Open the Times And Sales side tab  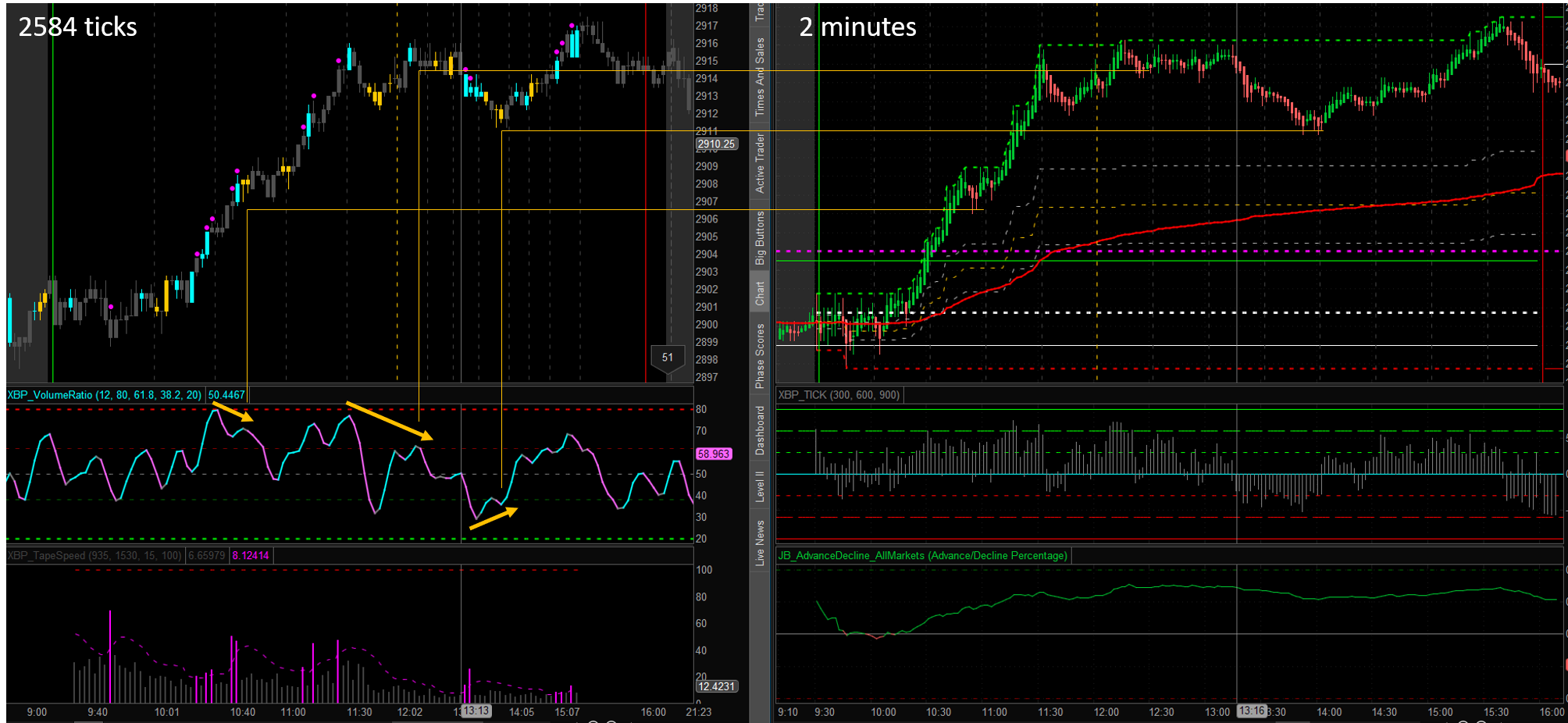point(759,77)
